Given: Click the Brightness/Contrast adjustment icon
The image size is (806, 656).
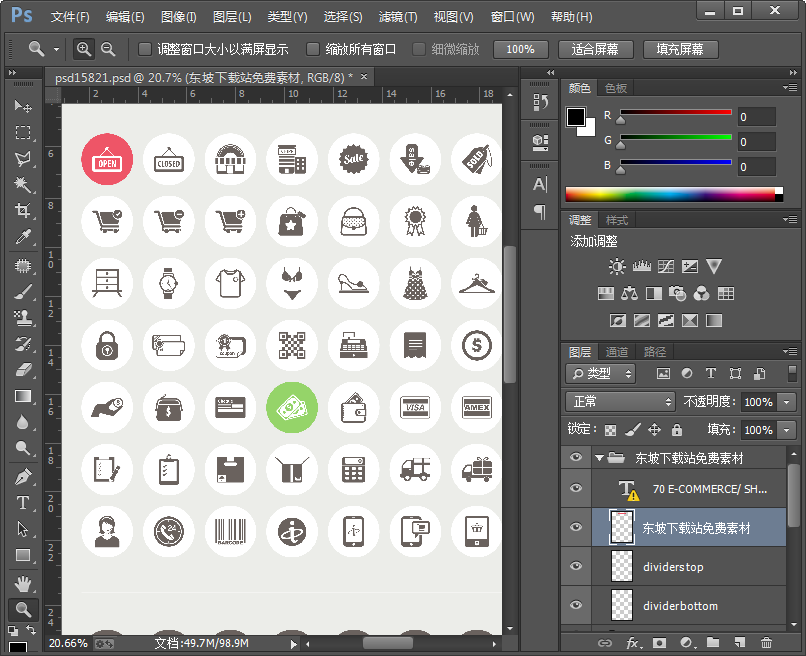Looking at the screenshot, I should (x=616, y=267).
